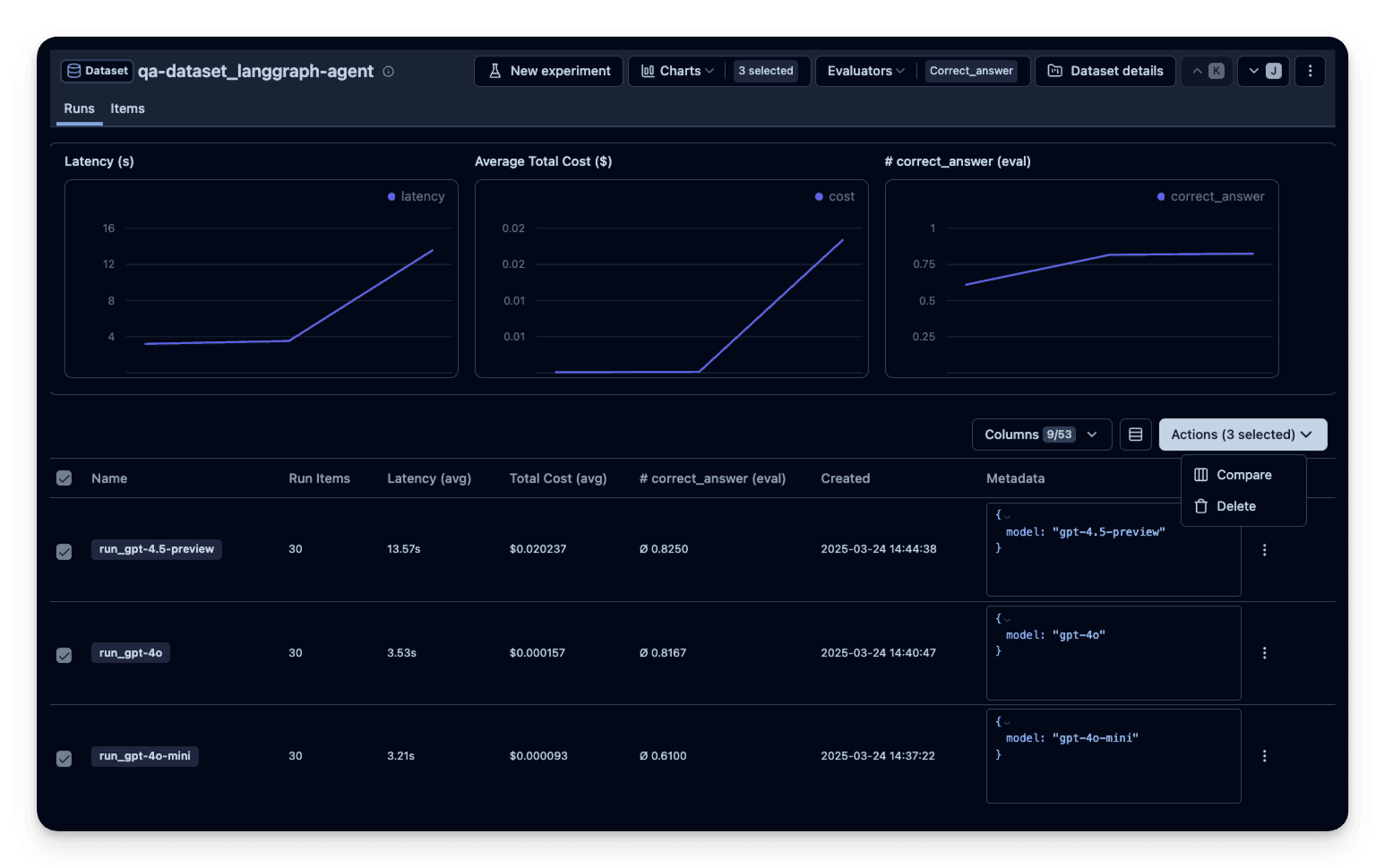1385x868 pixels.
Task: Uncheck the run_gpt-4.5-preview row checkbox
Action: click(x=64, y=552)
